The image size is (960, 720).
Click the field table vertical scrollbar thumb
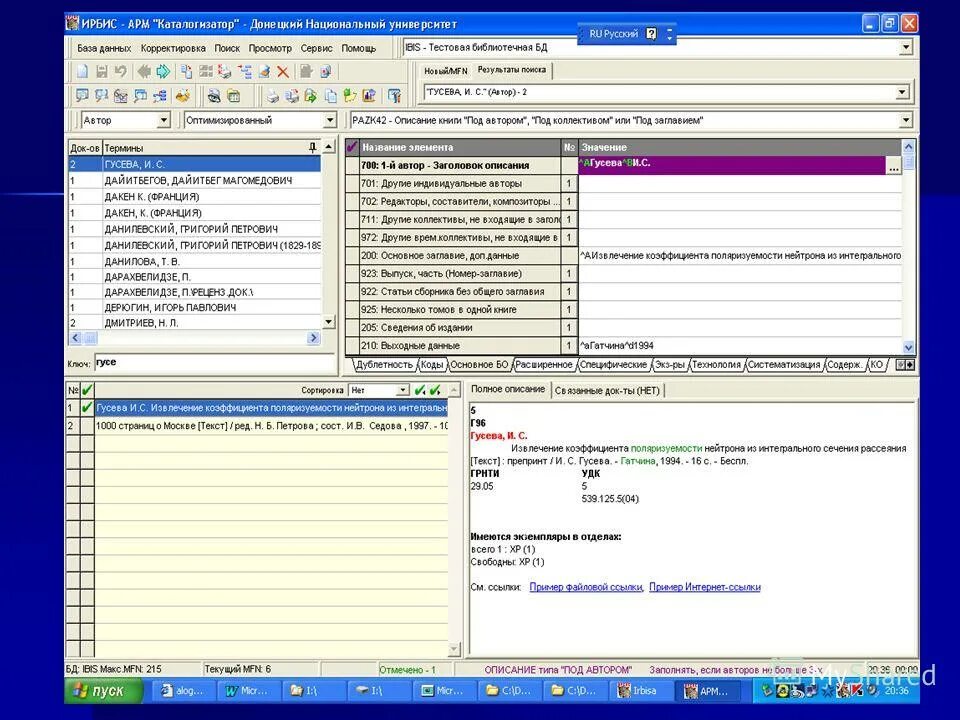pos(909,162)
